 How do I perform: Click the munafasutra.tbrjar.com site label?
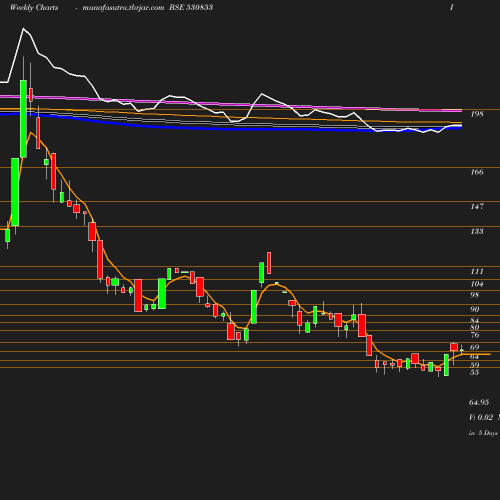click(x=123, y=7)
